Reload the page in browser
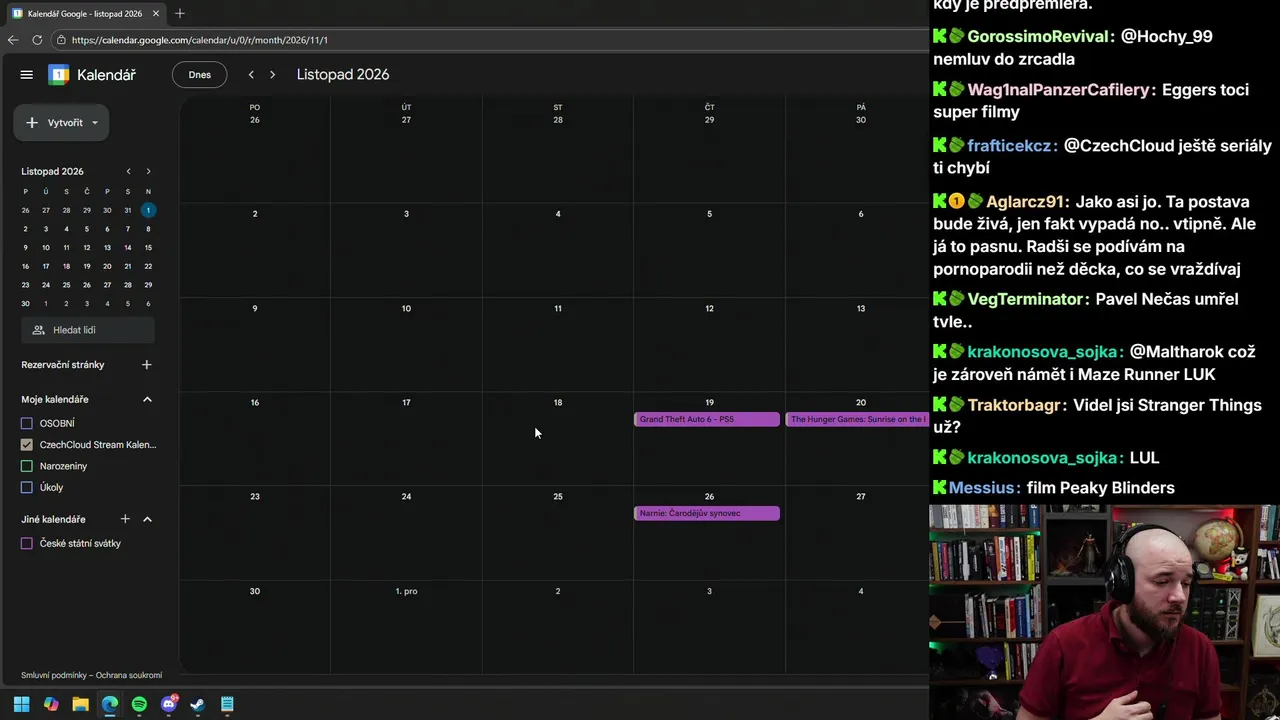The height and width of the screenshot is (720, 1280). (37, 40)
